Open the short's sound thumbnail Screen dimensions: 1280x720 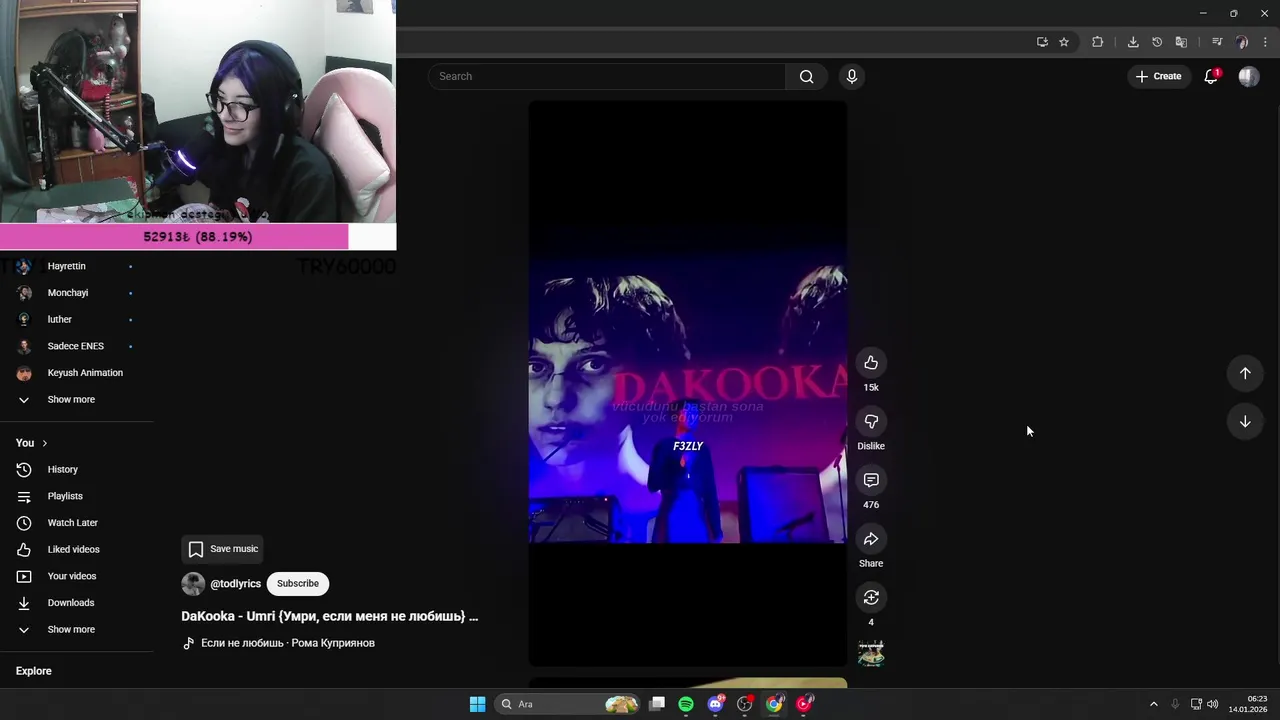pos(871,653)
